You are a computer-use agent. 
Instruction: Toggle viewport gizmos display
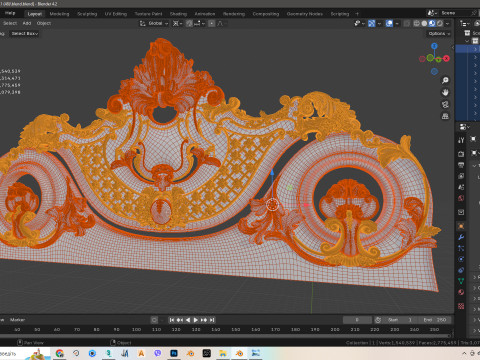(372, 23)
